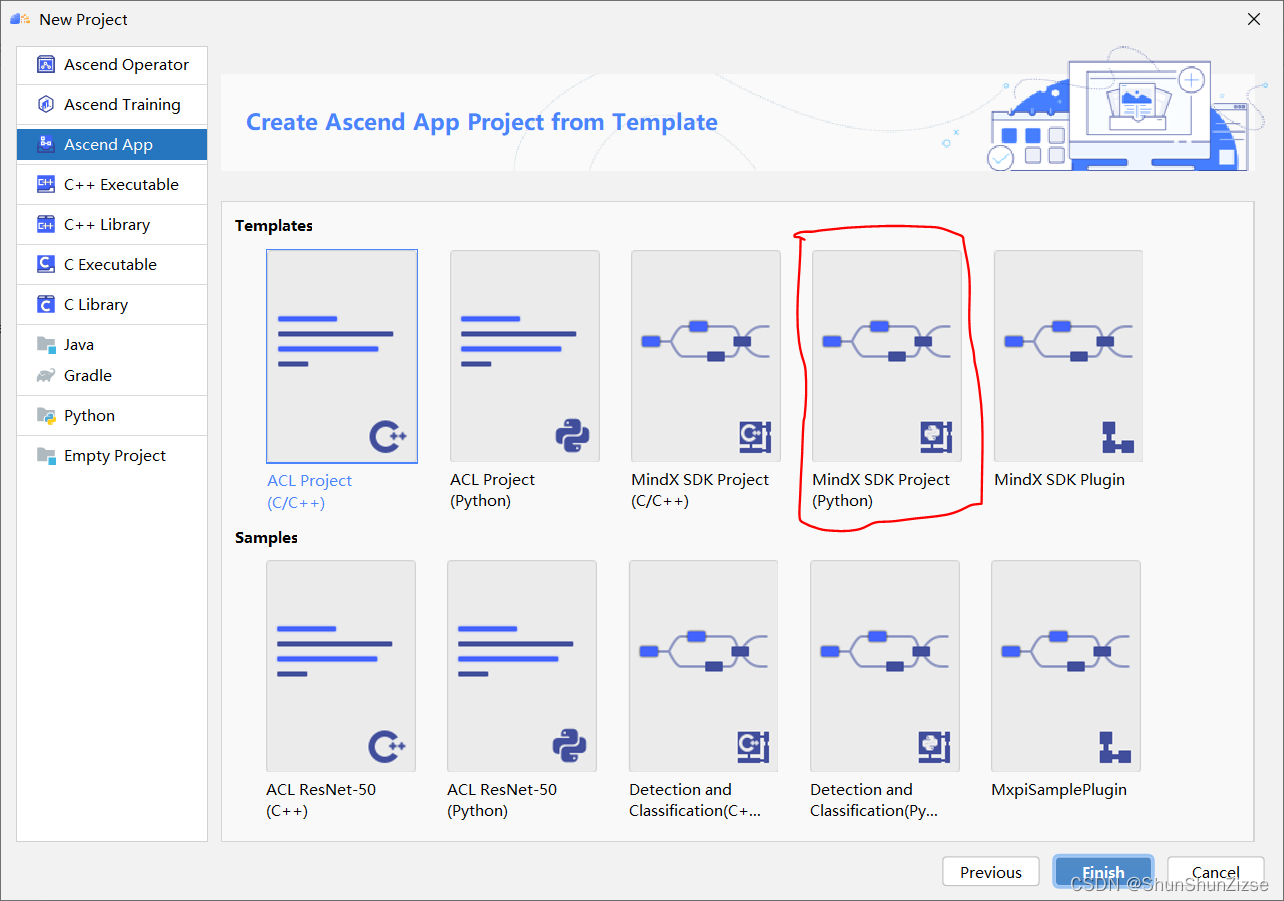Select the Java label
This screenshot has width=1284, height=901.
[79, 345]
